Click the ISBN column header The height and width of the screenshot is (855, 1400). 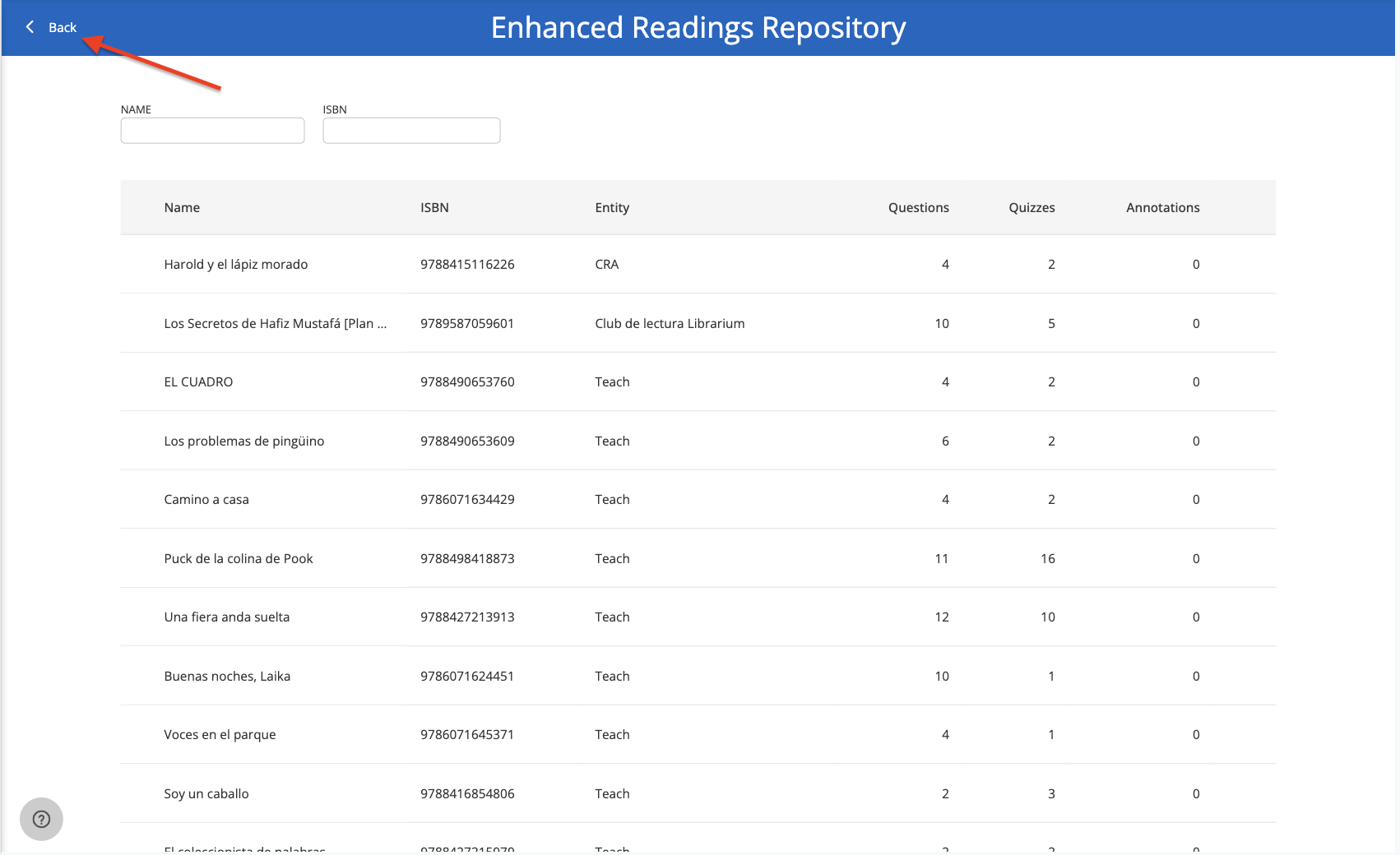[434, 207]
